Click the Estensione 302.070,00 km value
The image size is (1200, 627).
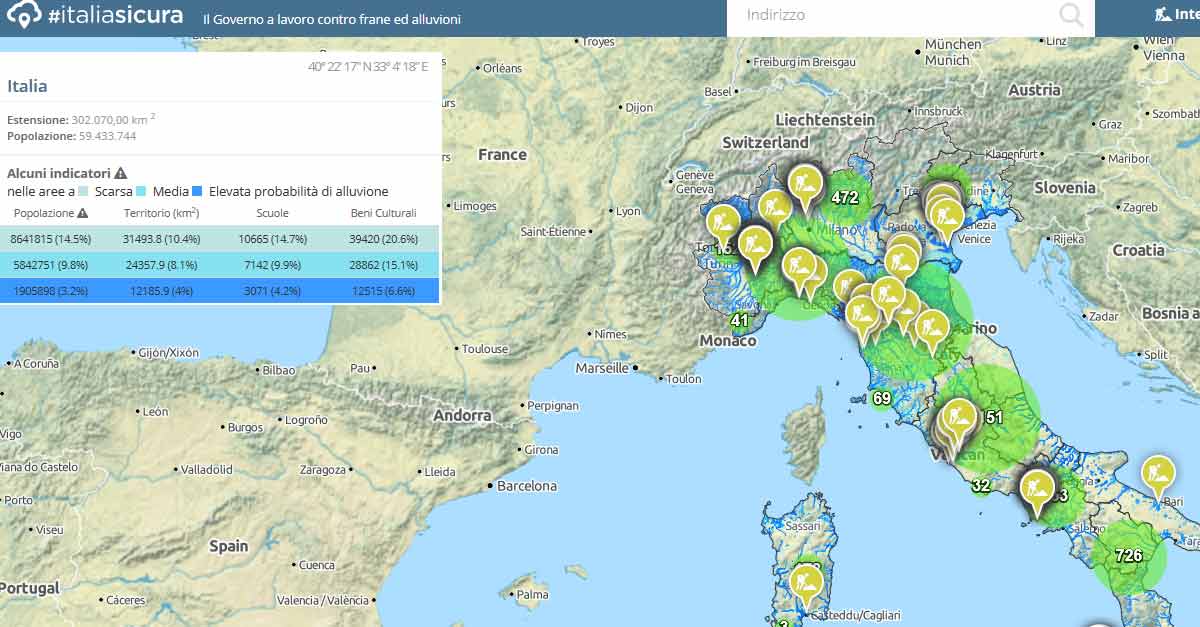(x=113, y=119)
